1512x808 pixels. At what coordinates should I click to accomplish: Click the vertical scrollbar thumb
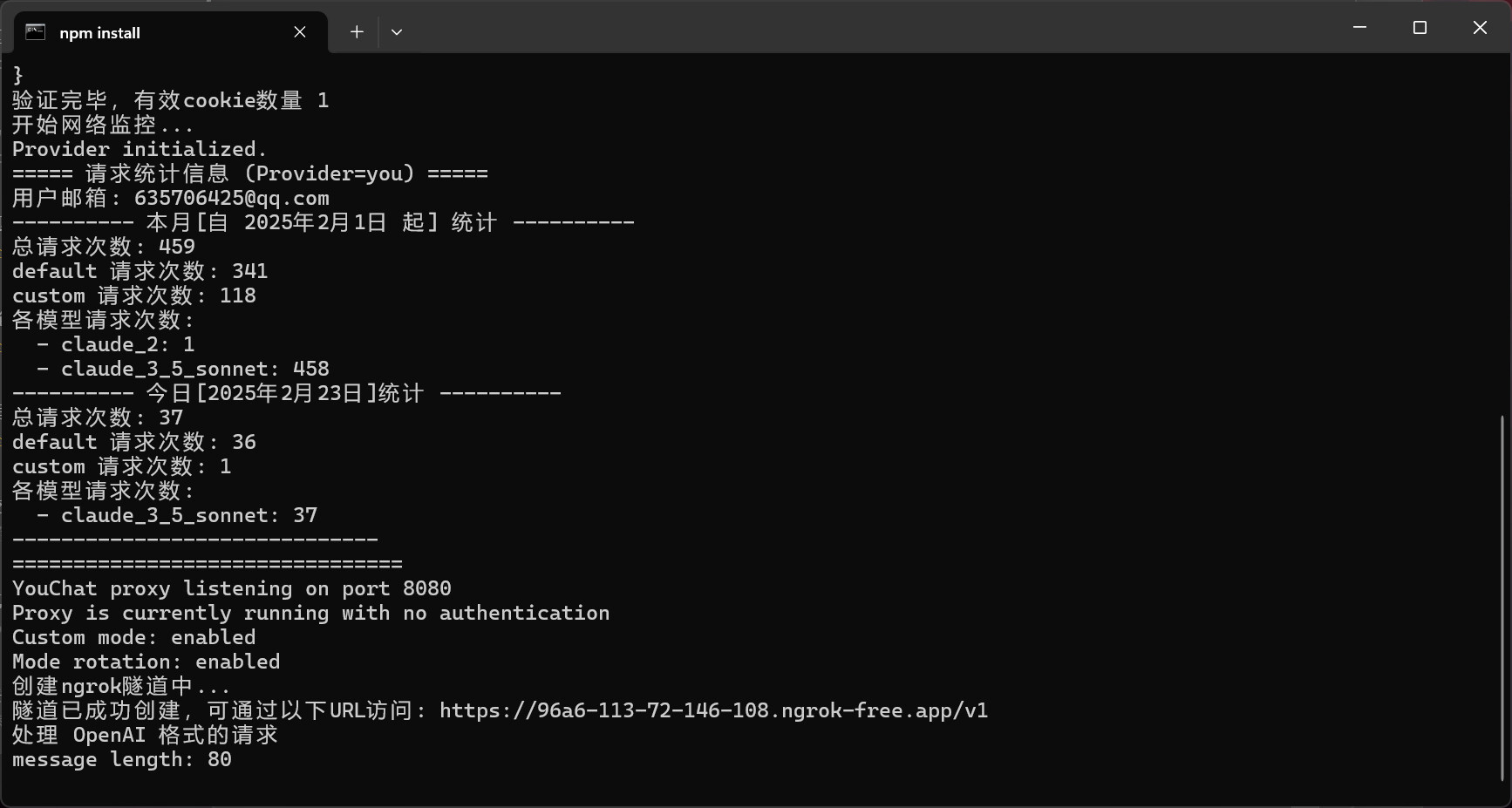pyautogui.click(x=1502, y=598)
